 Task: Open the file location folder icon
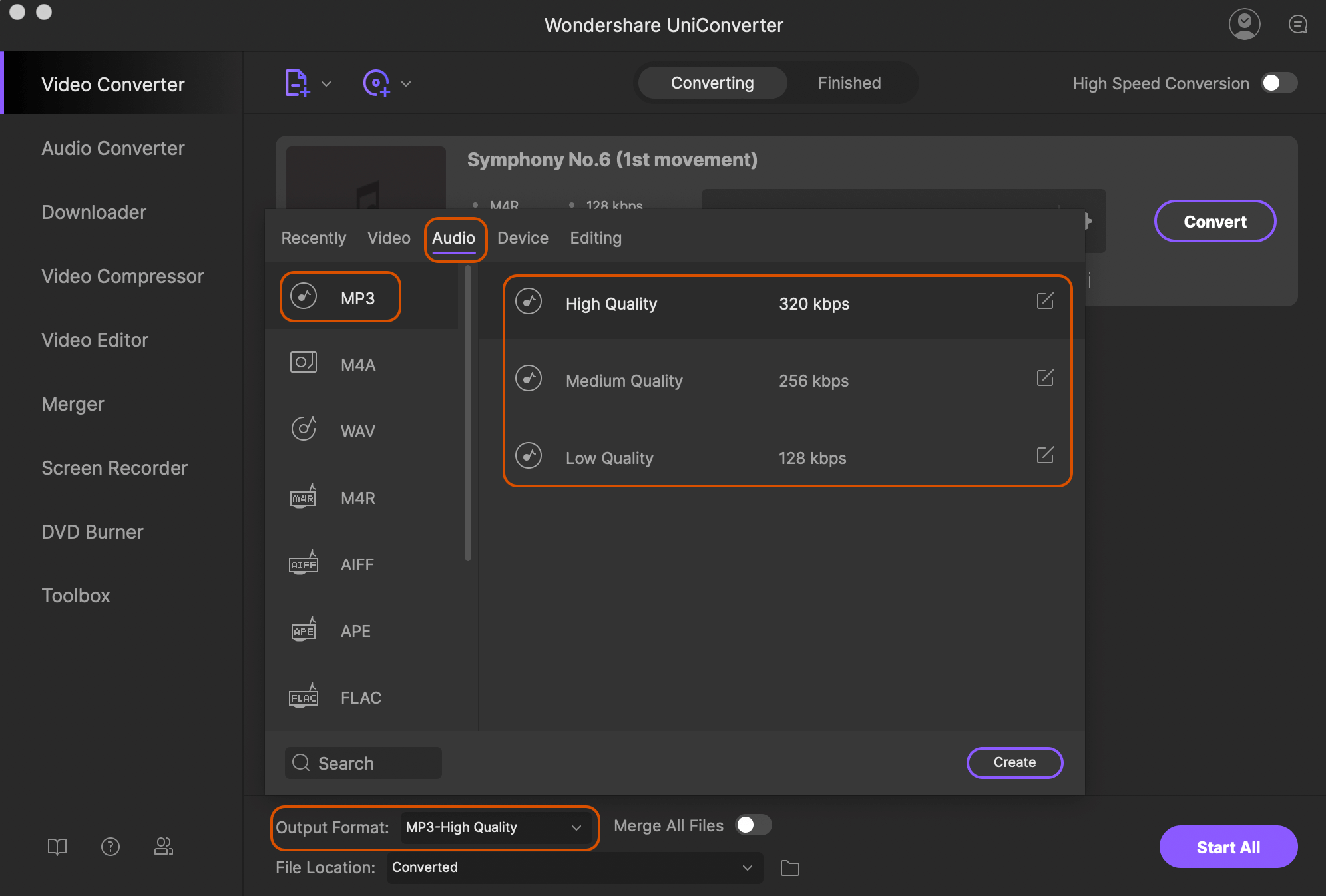pyautogui.click(x=789, y=868)
